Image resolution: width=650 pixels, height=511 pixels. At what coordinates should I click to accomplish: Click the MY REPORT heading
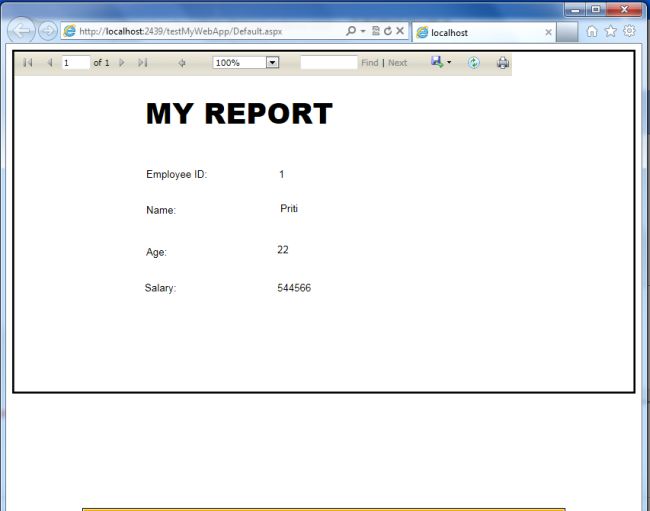[x=239, y=114]
